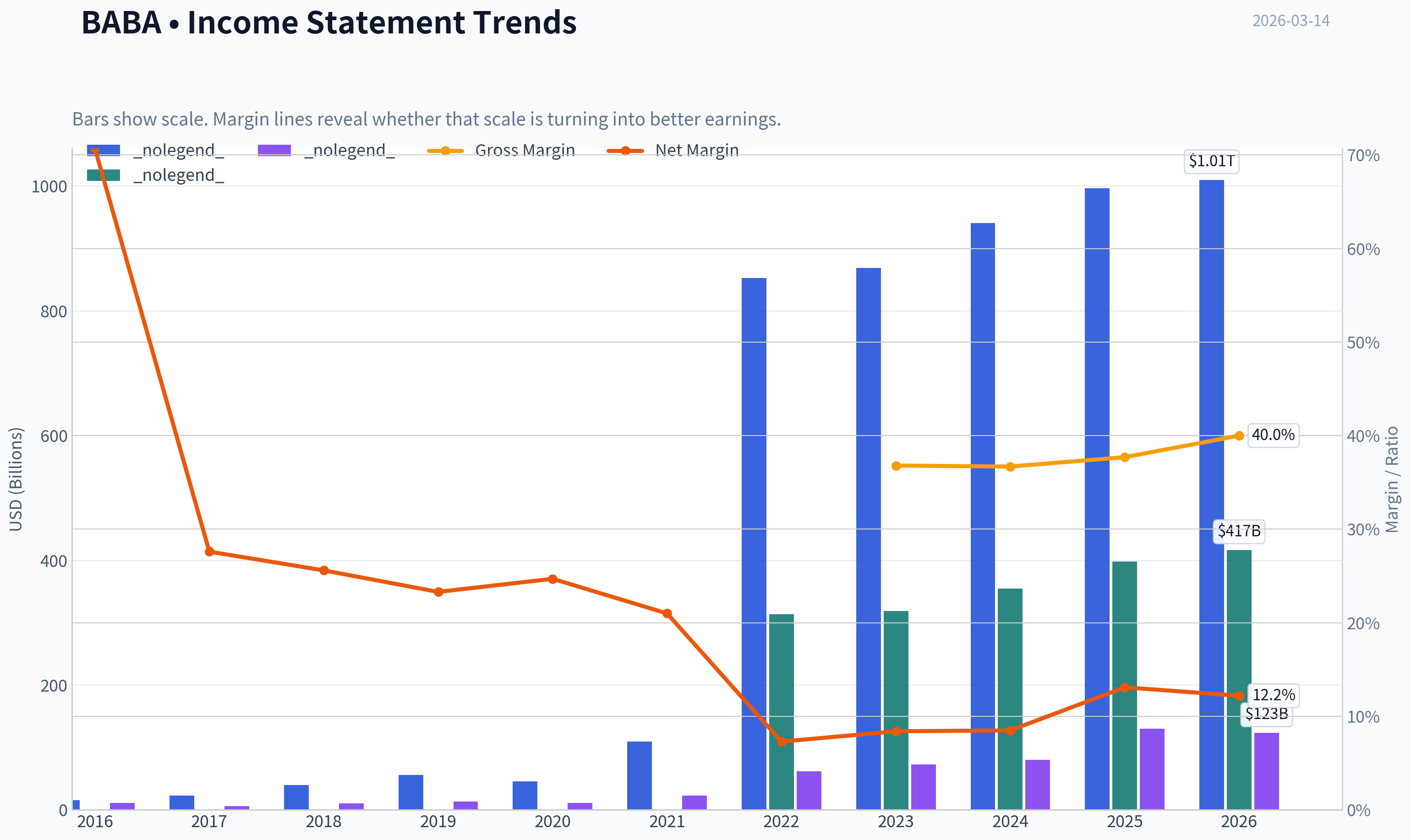
Task: Select the Gross Margin point for 2023
Action: pos(896,466)
